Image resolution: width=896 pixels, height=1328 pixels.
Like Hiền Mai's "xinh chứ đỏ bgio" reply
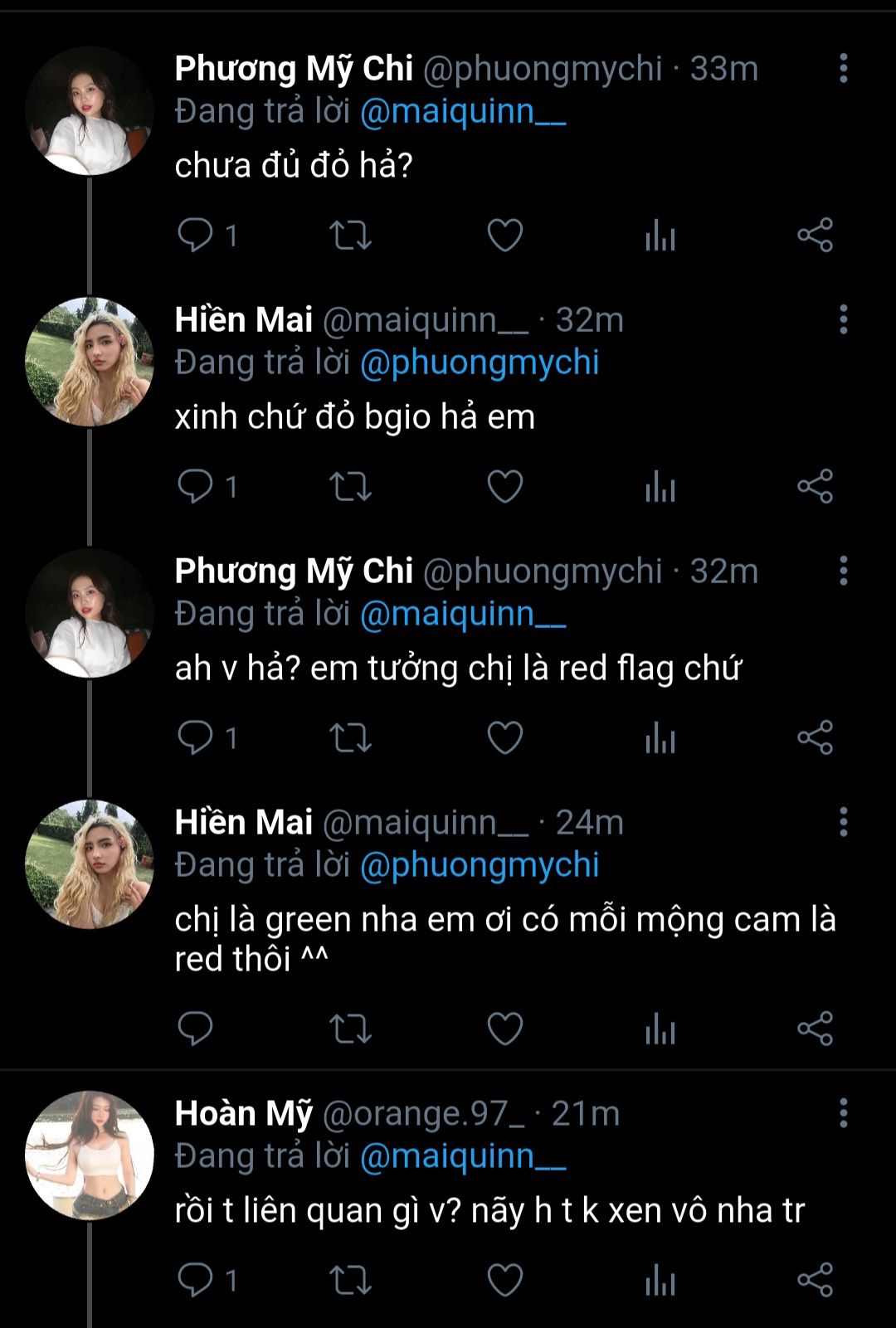click(x=504, y=486)
